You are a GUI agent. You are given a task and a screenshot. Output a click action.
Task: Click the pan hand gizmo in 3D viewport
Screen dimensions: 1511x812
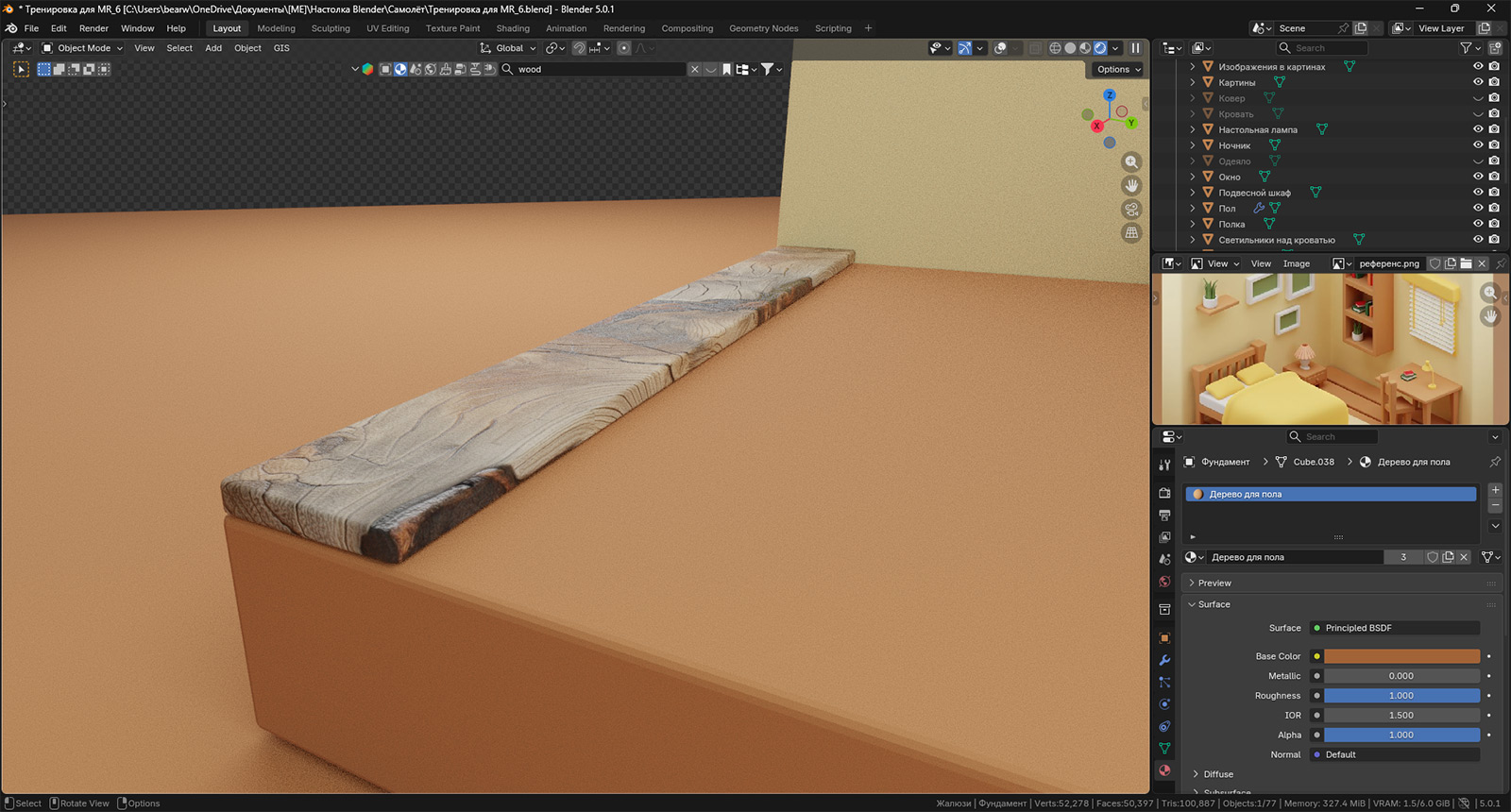1131,186
